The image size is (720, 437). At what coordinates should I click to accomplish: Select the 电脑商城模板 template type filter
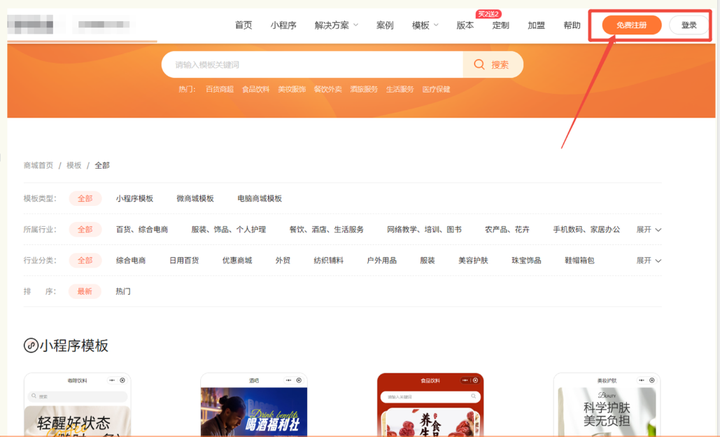click(x=260, y=199)
